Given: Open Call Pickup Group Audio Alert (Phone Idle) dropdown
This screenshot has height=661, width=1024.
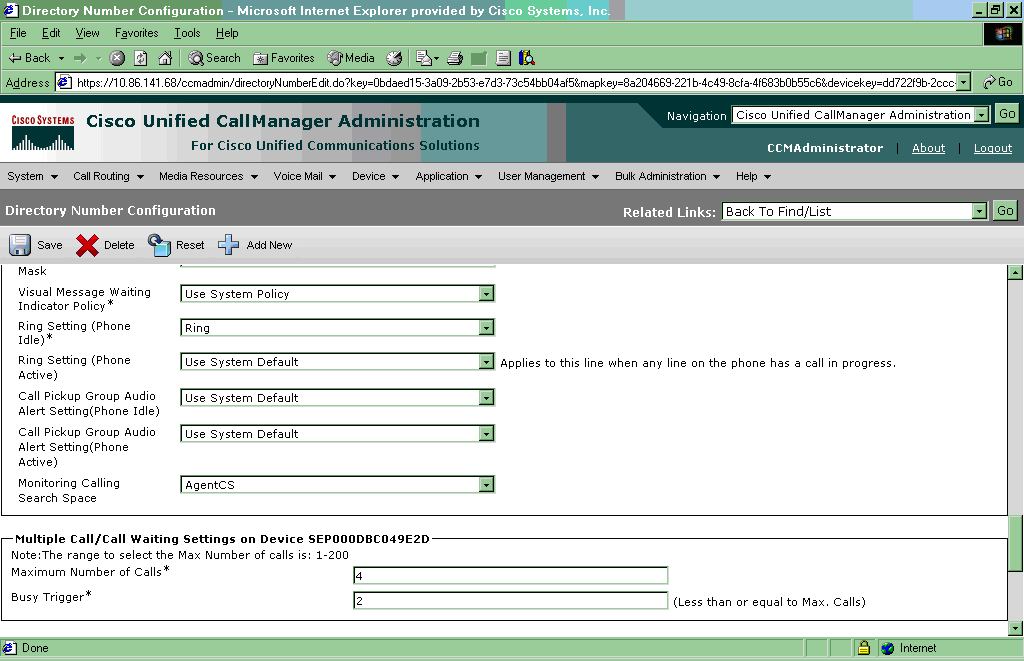Looking at the screenshot, I should (x=486, y=398).
